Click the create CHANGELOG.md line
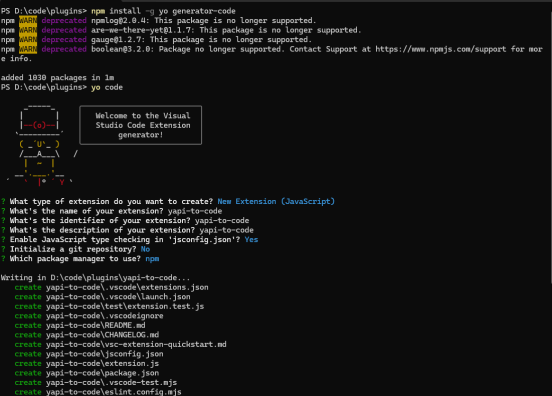Image resolution: width=552 pixels, height=396 pixels. coord(87,334)
